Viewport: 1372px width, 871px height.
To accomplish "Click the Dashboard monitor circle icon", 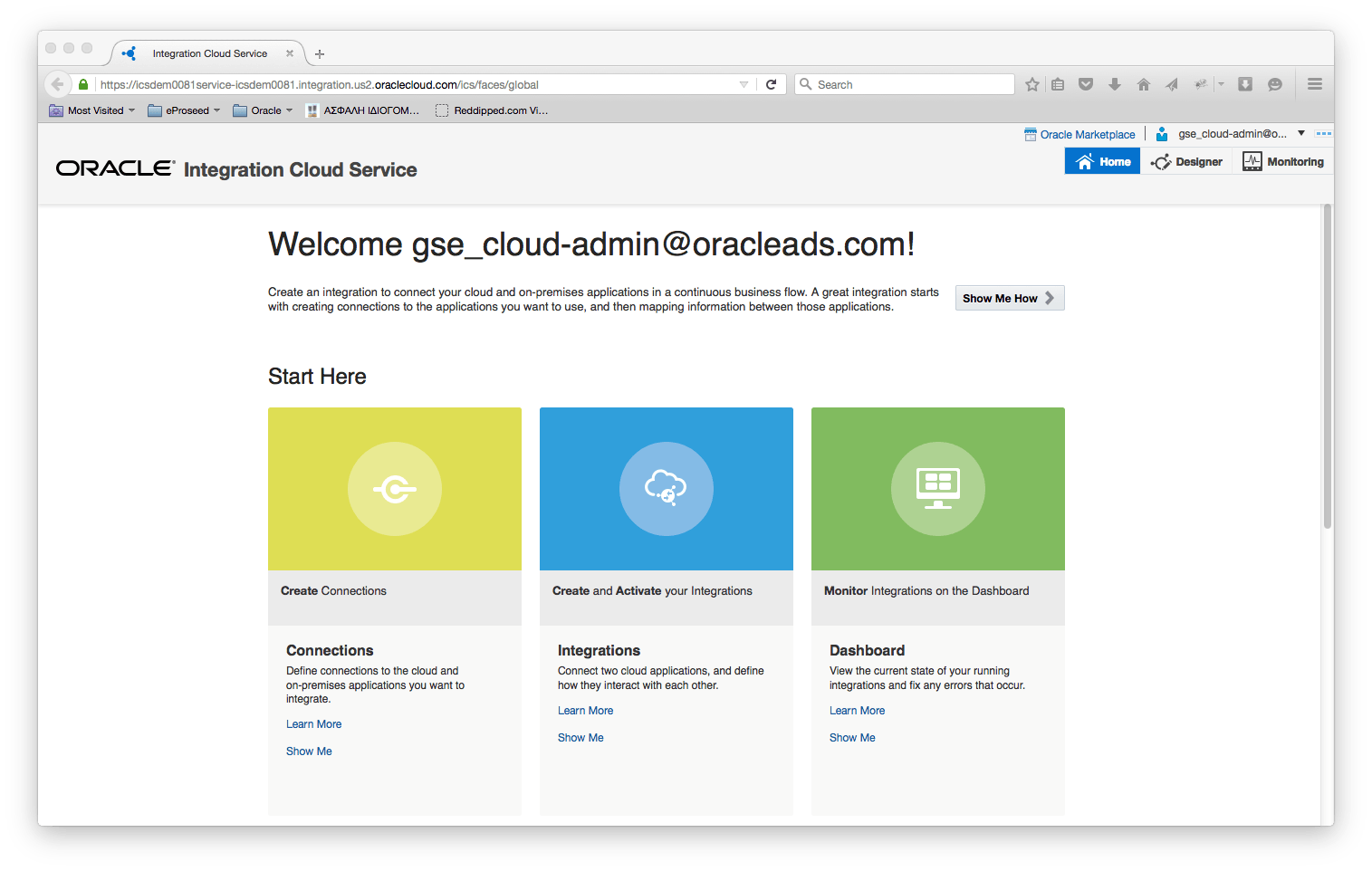I will tap(938, 489).
